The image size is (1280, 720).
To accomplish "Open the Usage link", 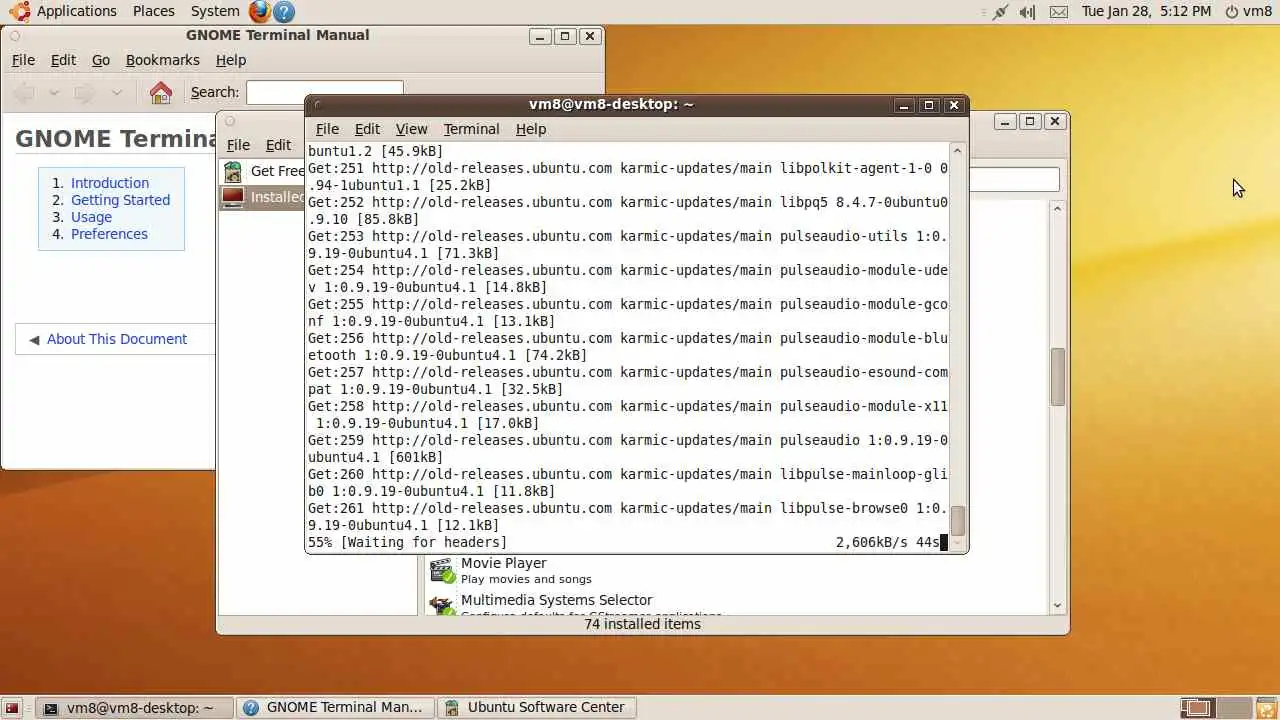I will coord(91,217).
